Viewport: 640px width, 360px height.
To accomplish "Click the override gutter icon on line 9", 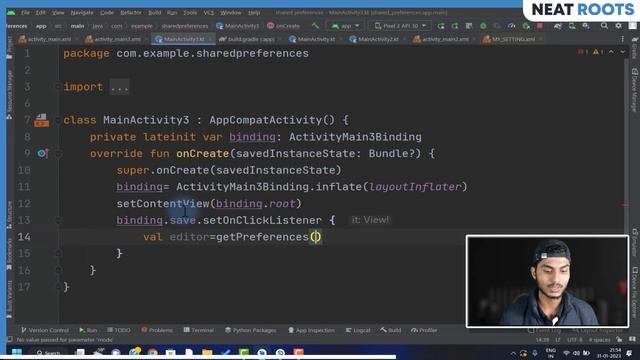I will click(x=42, y=153).
